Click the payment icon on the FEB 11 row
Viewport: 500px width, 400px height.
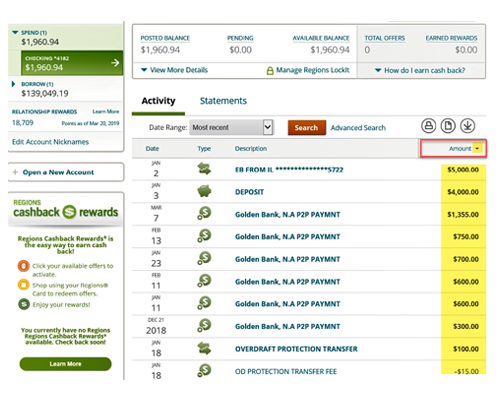click(x=204, y=281)
